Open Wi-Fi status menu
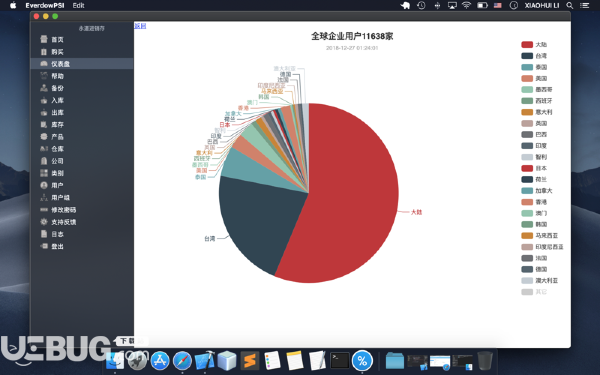This screenshot has height=375, width=600. (466, 5)
